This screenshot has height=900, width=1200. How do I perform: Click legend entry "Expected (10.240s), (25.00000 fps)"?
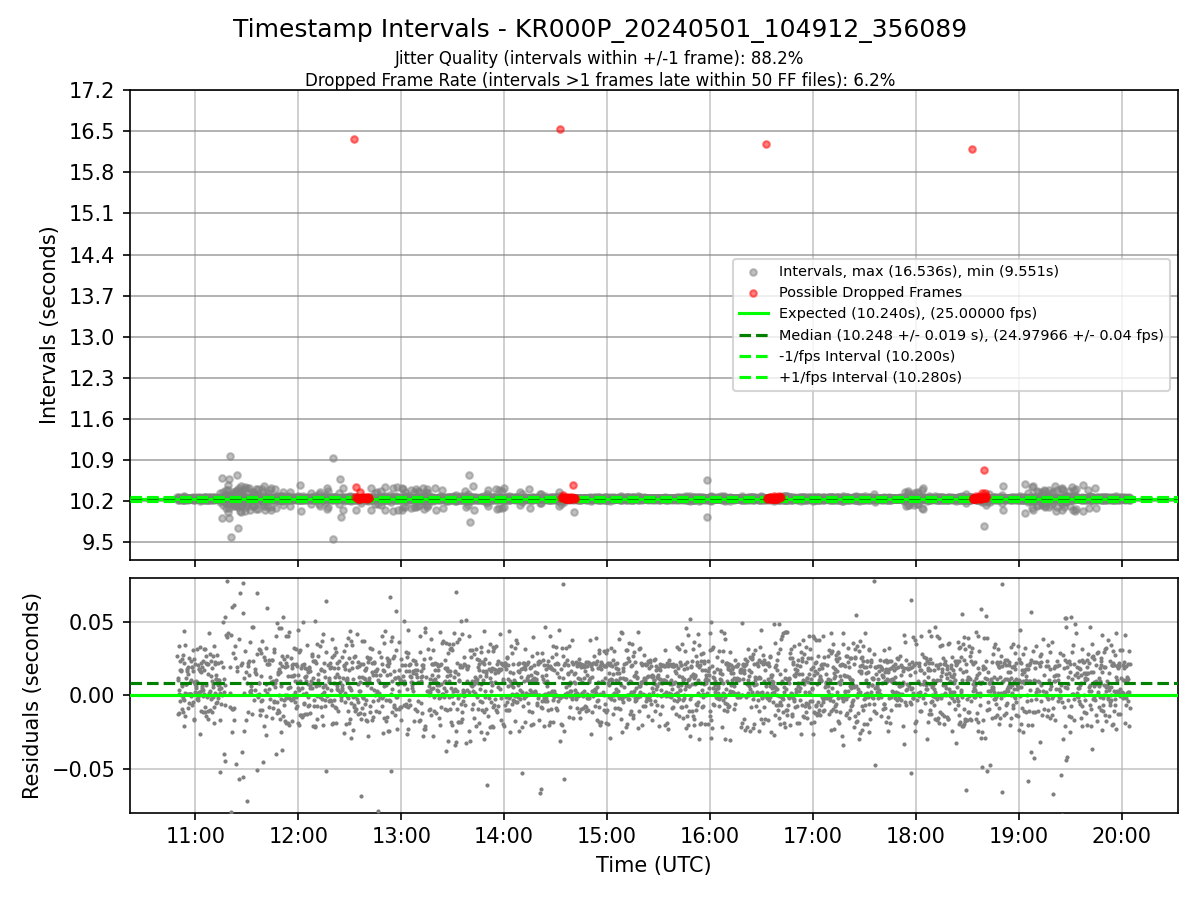pyautogui.click(x=908, y=313)
